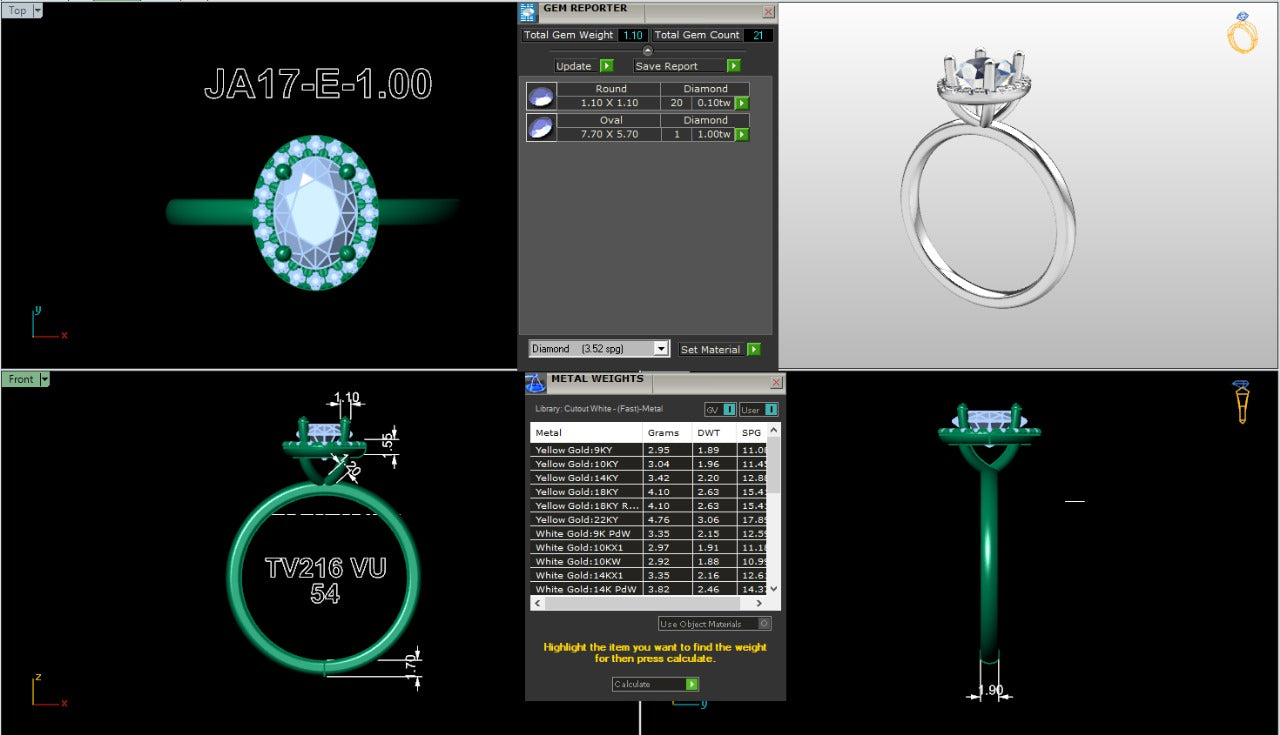The width and height of the screenshot is (1280, 735).
Task: Select the Front viewport label
Action: coord(21,379)
